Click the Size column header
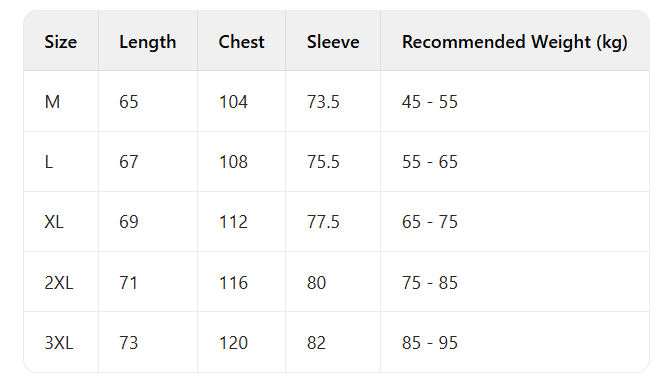669x389 pixels. coord(61,42)
